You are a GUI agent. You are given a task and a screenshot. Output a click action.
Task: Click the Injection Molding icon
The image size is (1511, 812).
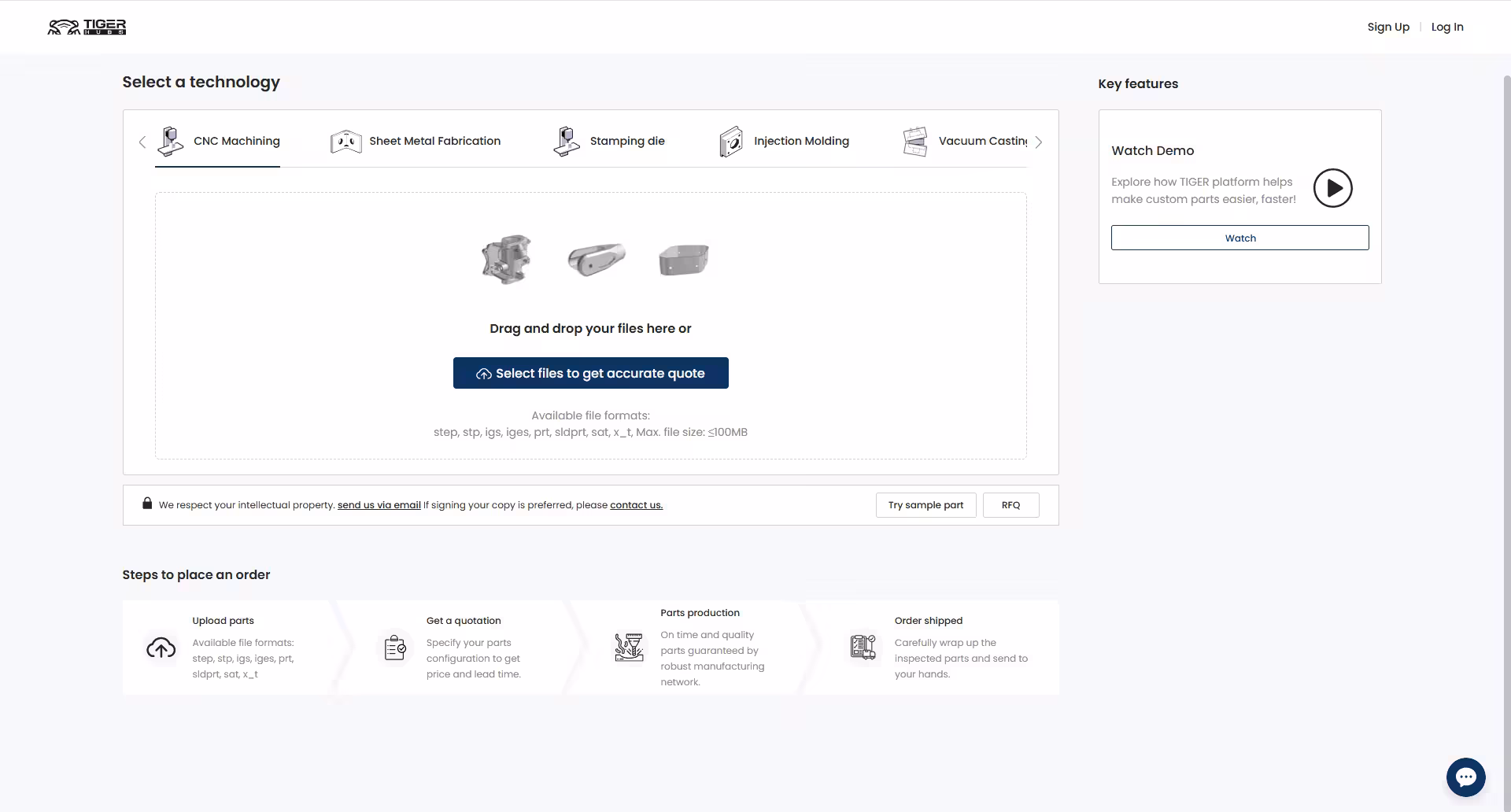(x=731, y=142)
